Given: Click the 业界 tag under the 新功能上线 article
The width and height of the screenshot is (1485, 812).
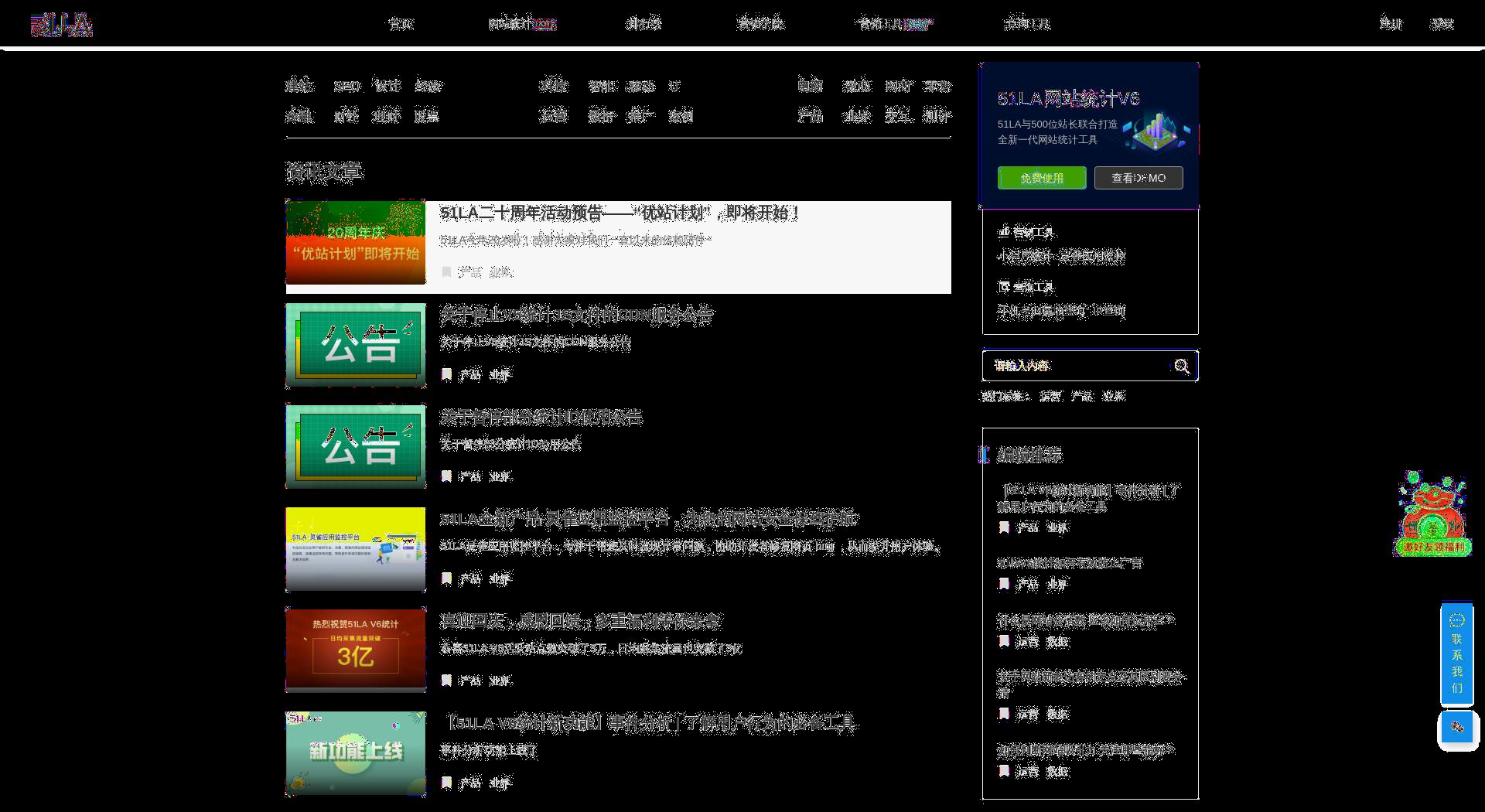Looking at the screenshot, I should pos(500,783).
